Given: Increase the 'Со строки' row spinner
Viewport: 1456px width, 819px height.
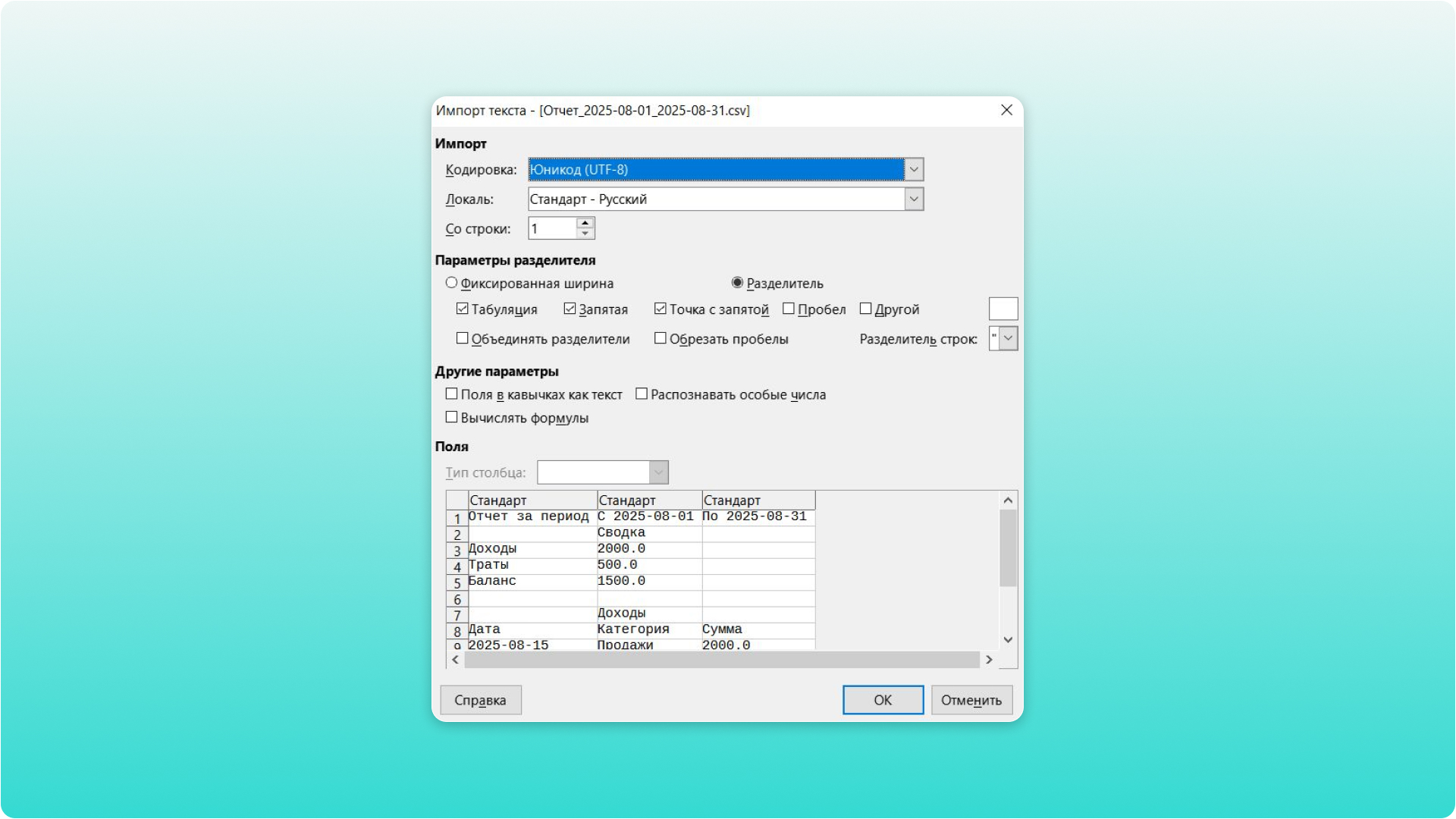Looking at the screenshot, I should (585, 223).
